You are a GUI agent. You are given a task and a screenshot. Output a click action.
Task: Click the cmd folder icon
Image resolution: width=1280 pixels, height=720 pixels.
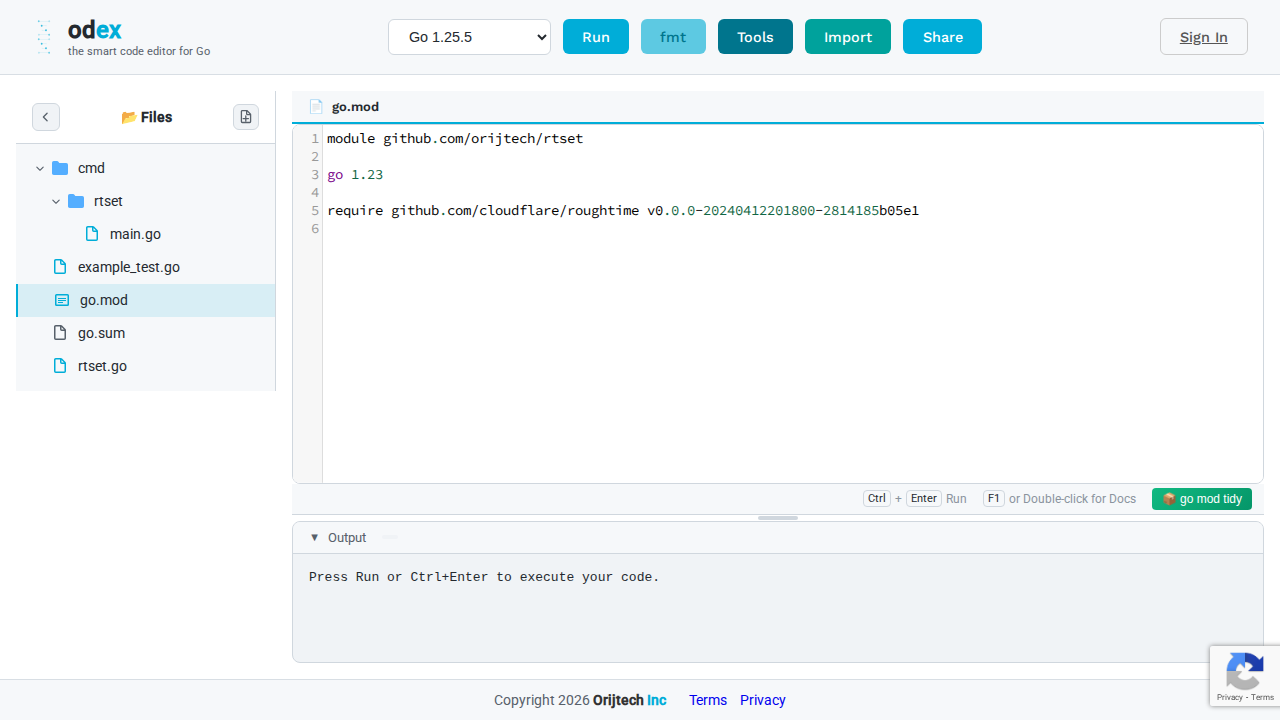[x=60, y=168]
